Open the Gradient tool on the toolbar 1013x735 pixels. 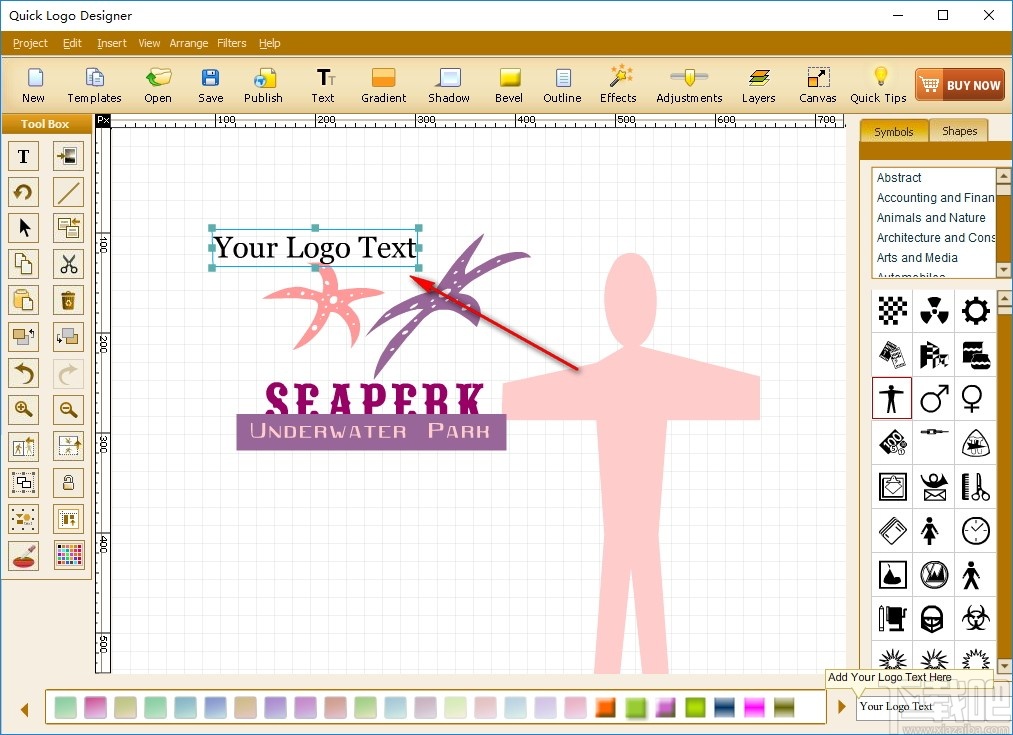click(x=383, y=84)
